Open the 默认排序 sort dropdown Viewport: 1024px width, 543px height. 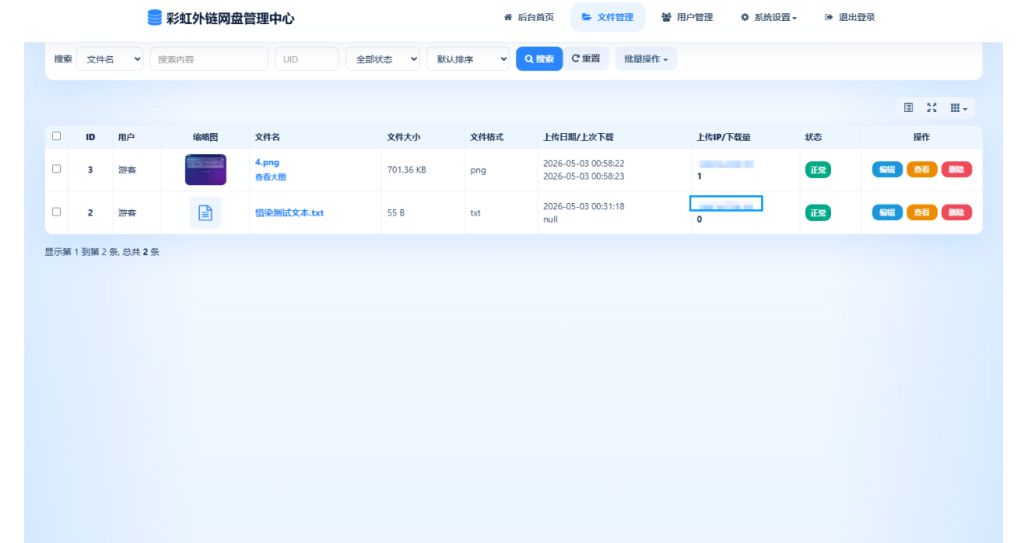468,59
